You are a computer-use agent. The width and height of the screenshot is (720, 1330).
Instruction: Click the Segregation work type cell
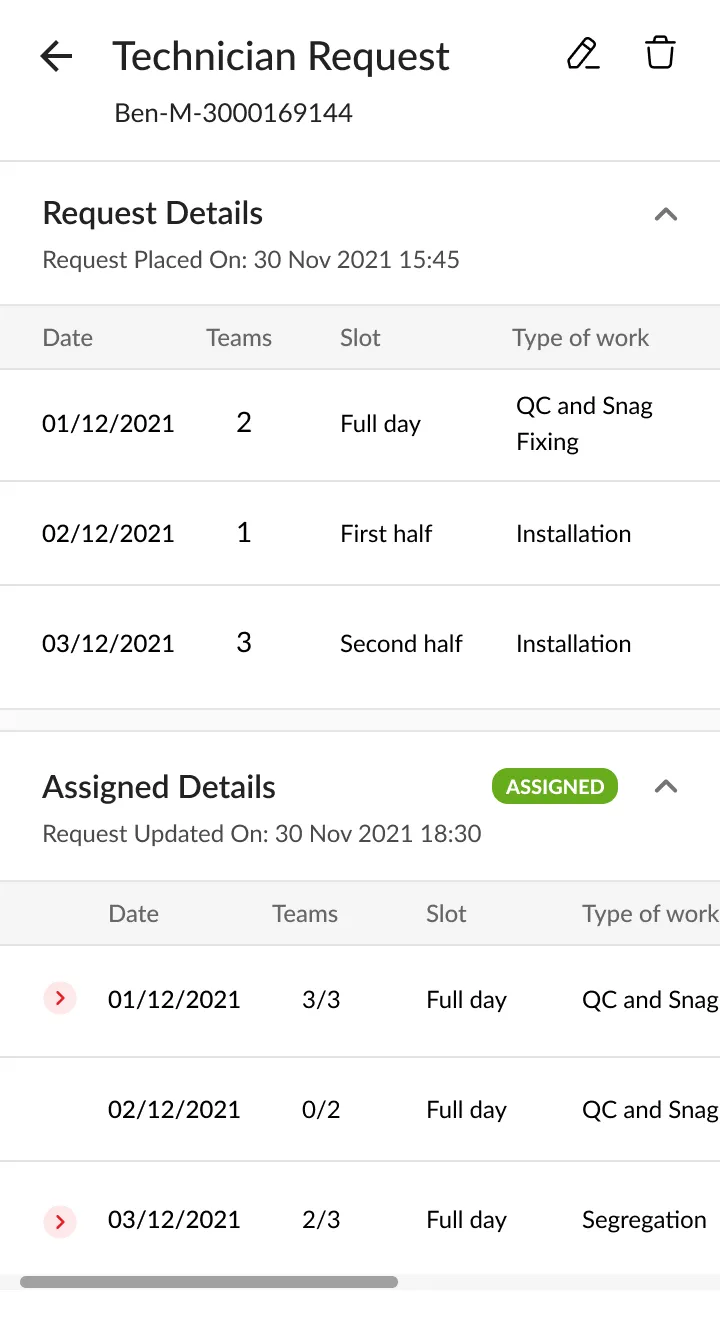coord(644,1220)
